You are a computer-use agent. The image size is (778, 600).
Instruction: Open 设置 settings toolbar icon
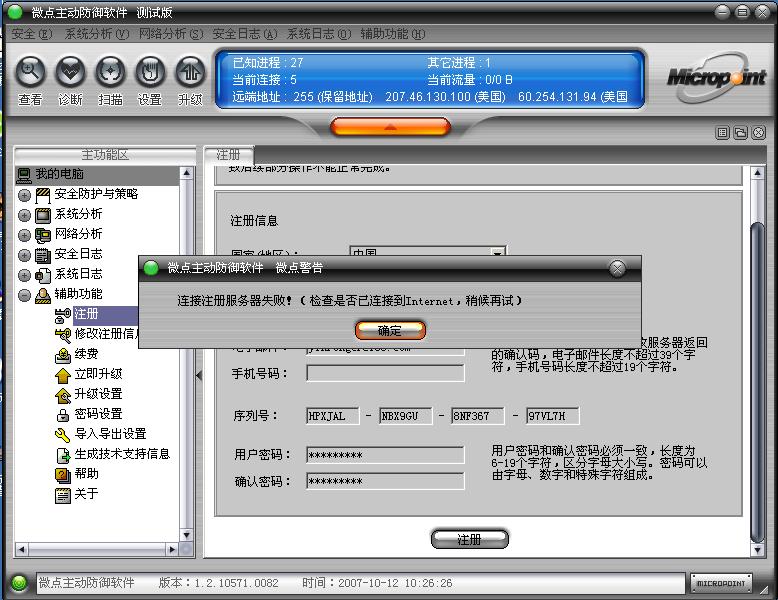(x=150, y=72)
